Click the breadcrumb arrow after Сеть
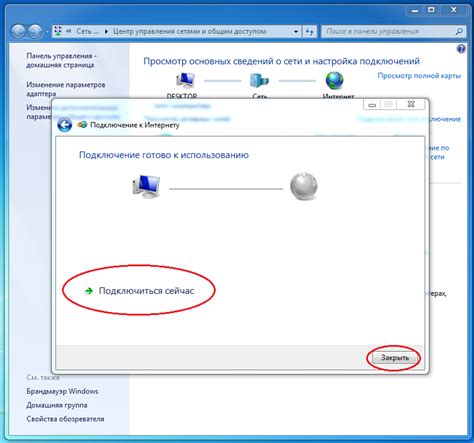 [106, 32]
